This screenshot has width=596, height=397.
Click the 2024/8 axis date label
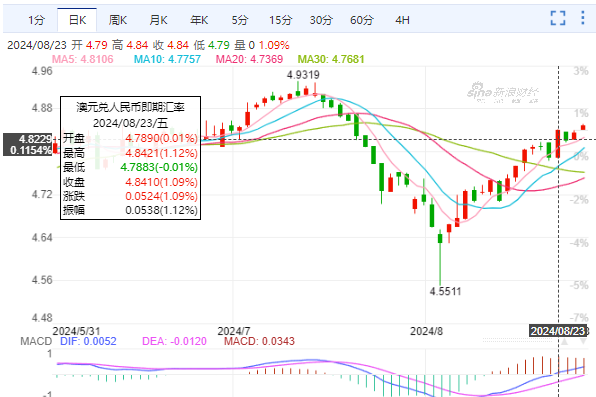426,331
